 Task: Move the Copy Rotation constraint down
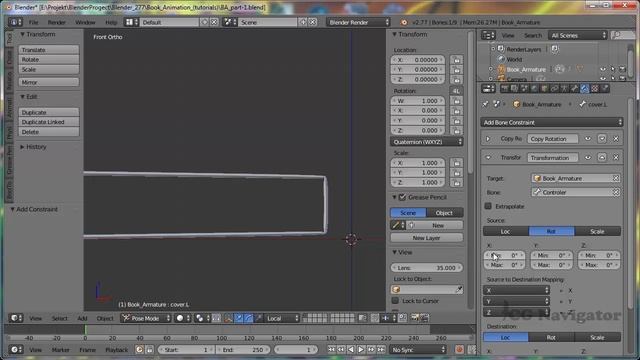[x=602, y=139]
